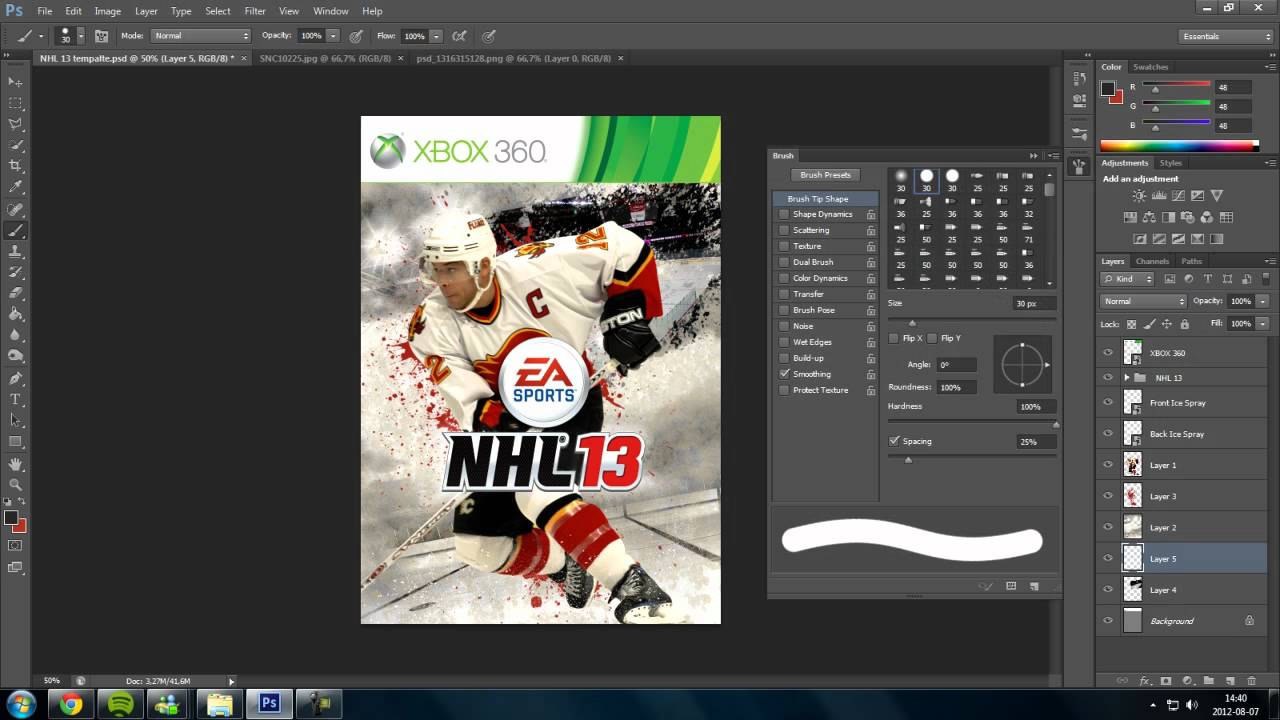Screen dimensions: 1280x720
Task: Expand the NHL 13 layer group
Action: [1127, 378]
